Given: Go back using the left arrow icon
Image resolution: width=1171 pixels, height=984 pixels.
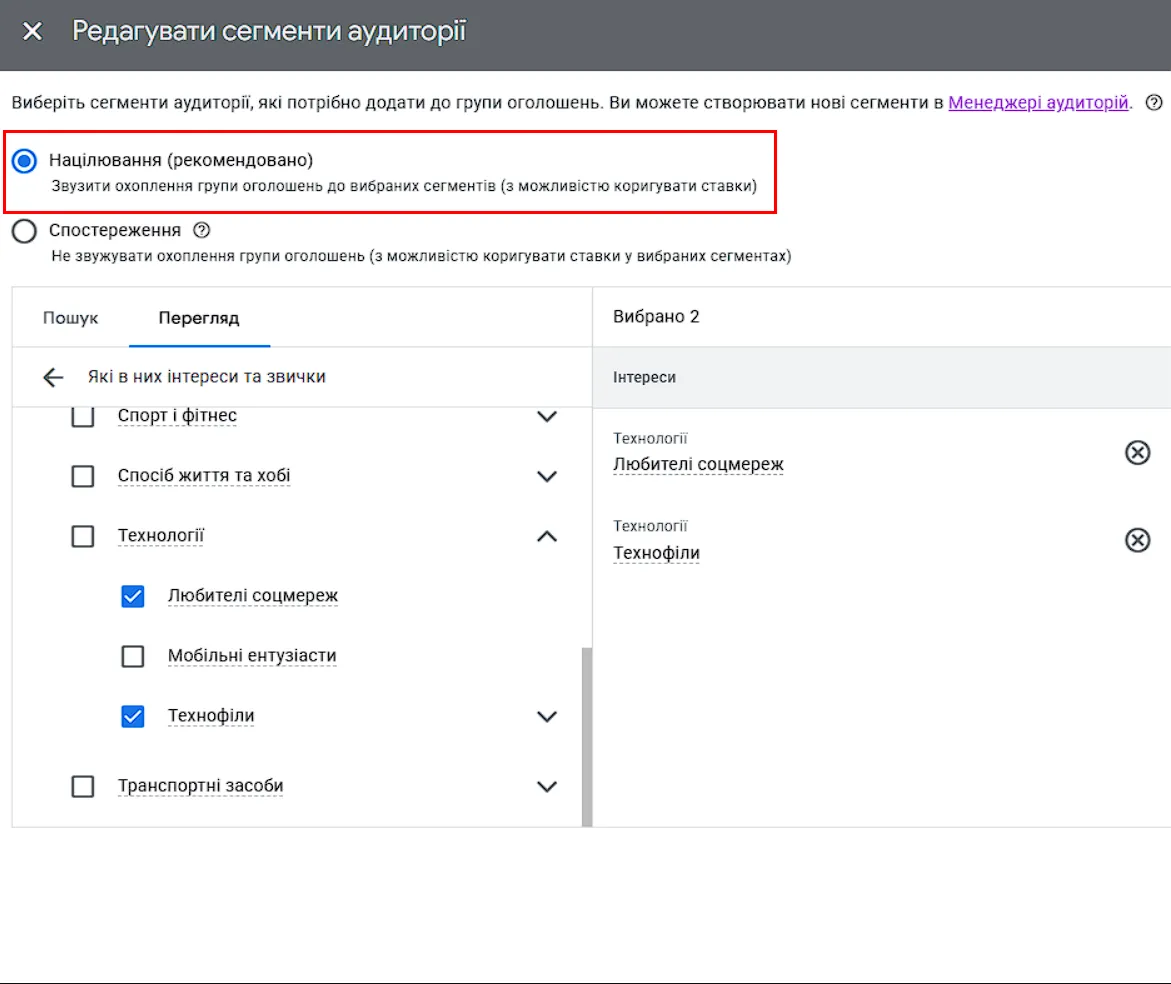Looking at the screenshot, I should pyautogui.click(x=53, y=377).
